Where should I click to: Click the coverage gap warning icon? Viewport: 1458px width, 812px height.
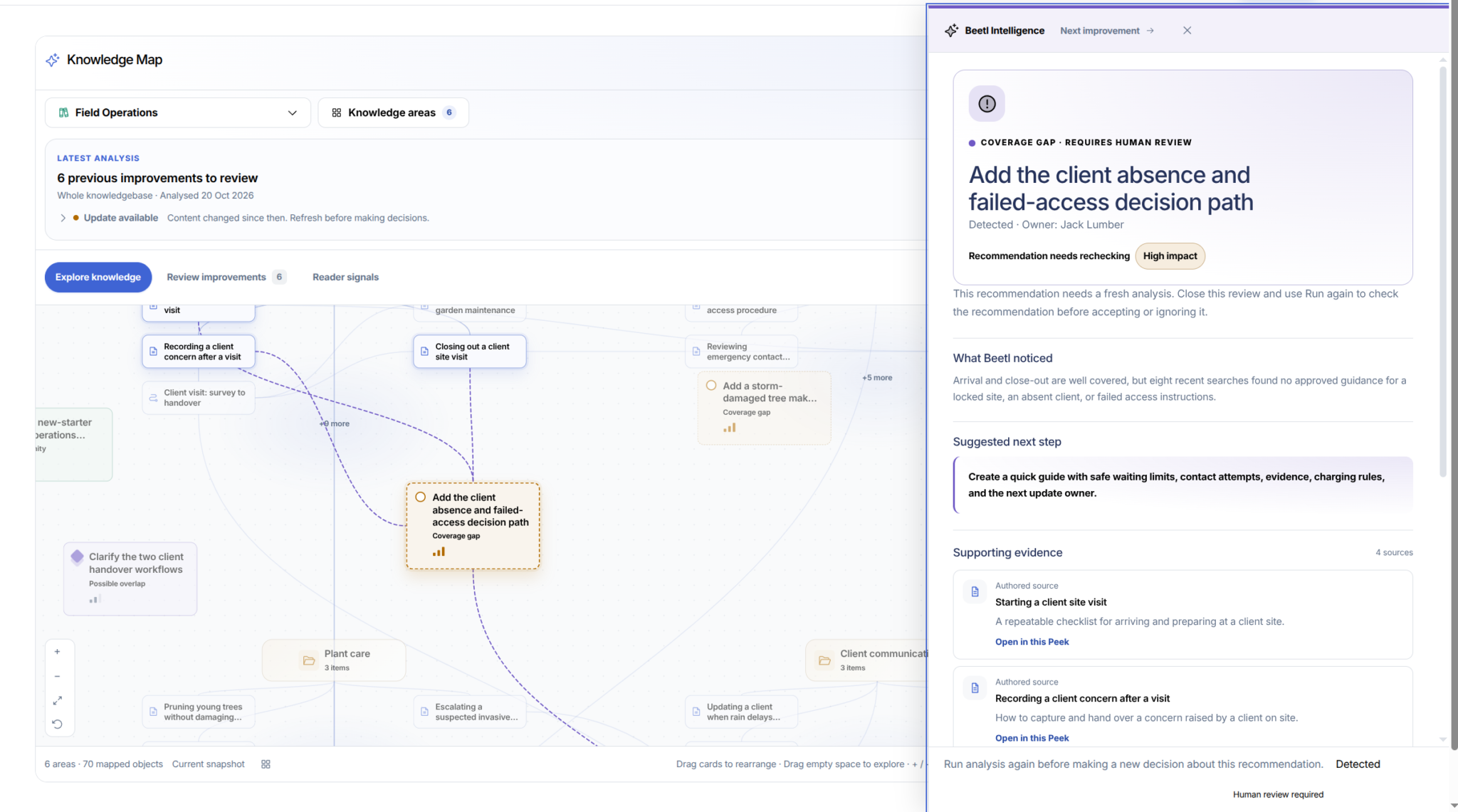(987, 104)
